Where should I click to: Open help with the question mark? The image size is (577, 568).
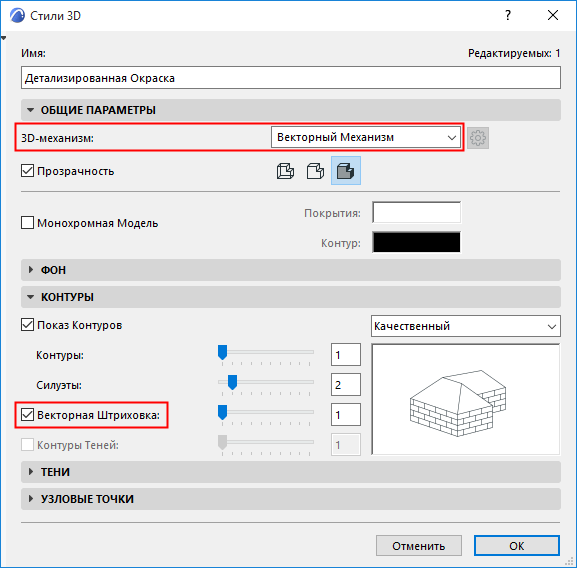[508, 15]
